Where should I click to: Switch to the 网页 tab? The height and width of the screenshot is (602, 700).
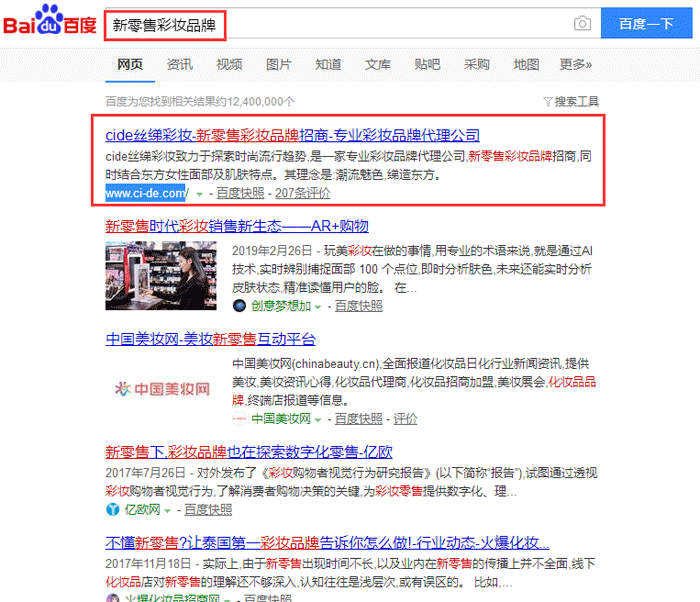[130, 65]
